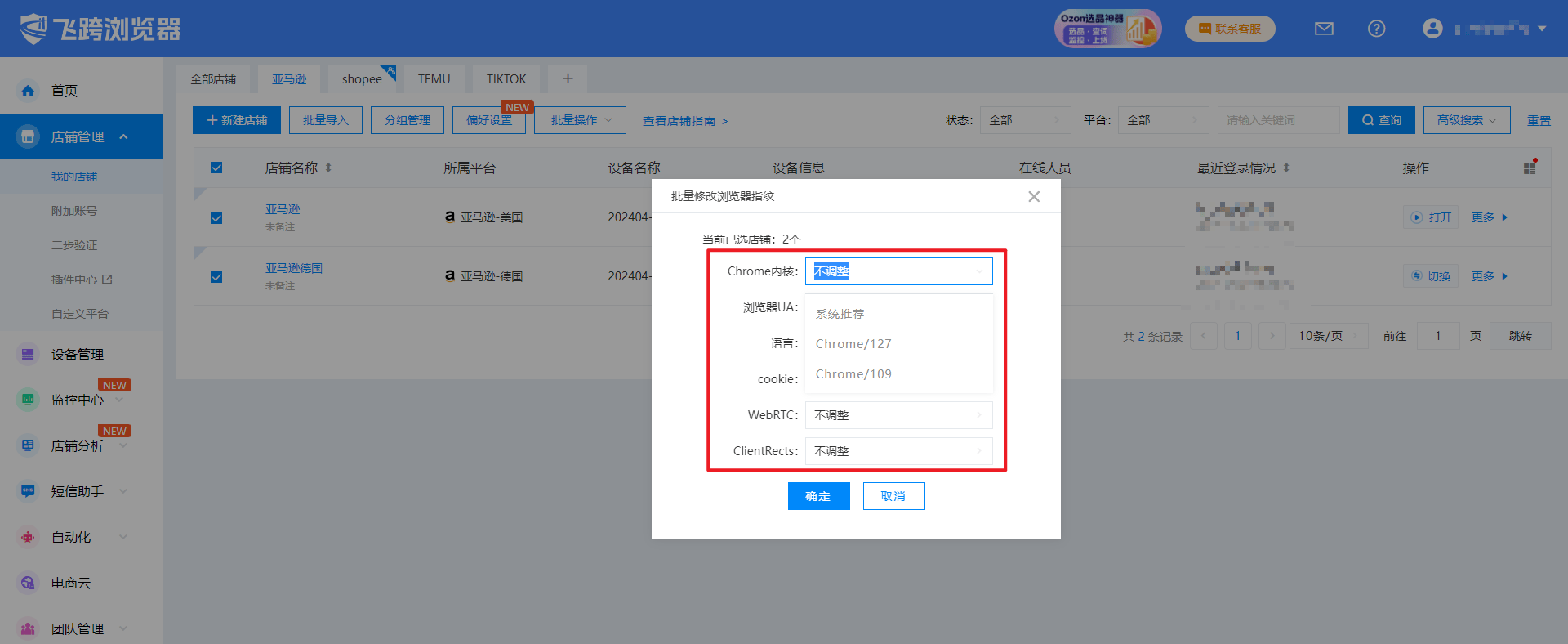Go to 首页 home in sidebar
Viewport: 1568px width, 644px height.
point(64,91)
